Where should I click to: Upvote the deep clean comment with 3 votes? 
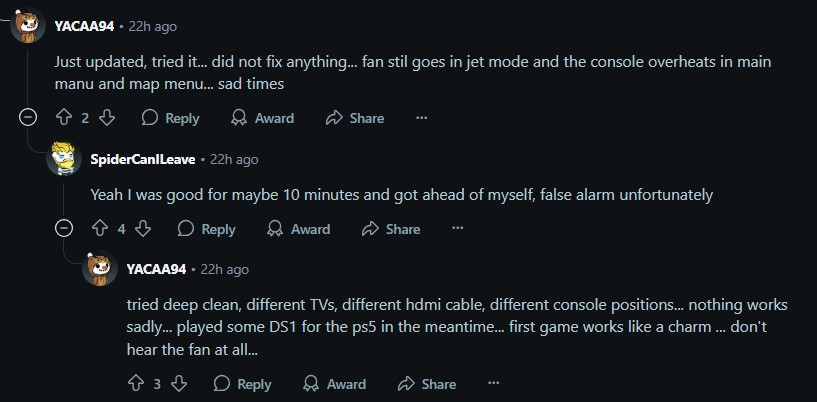135,384
